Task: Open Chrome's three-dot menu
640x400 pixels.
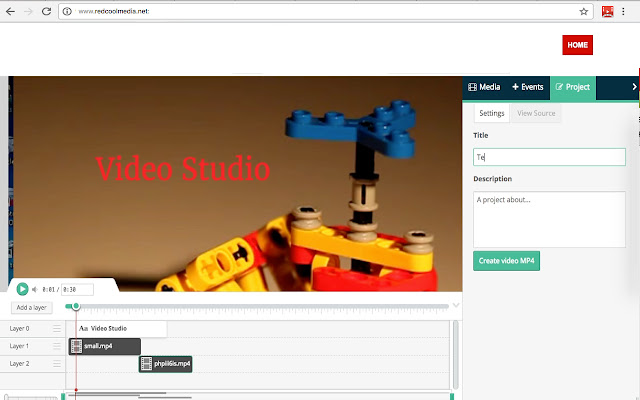Action: [628, 12]
